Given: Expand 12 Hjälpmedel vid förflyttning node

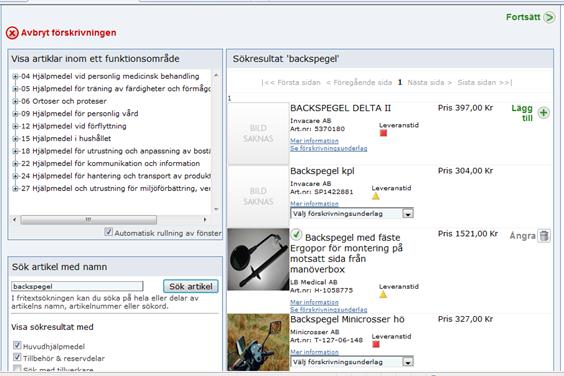Looking at the screenshot, I should point(15,126).
